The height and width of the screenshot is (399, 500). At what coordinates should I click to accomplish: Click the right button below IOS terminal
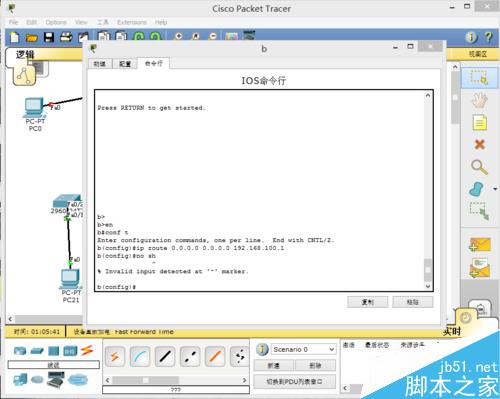point(413,302)
